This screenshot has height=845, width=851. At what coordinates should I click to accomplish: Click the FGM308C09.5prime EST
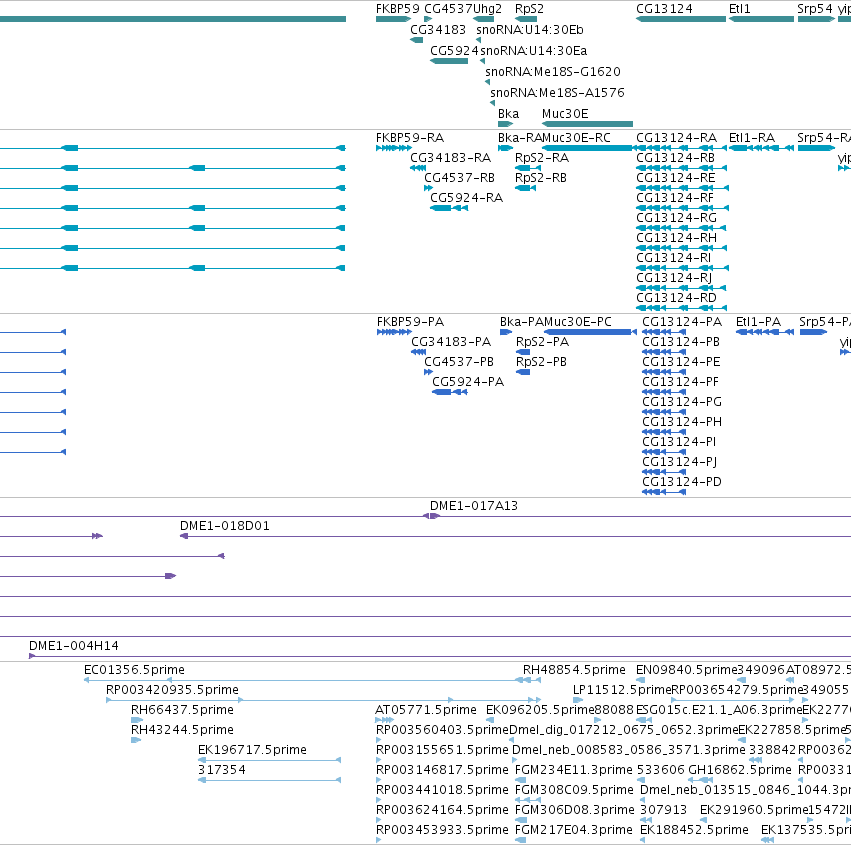[x=528, y=800]
